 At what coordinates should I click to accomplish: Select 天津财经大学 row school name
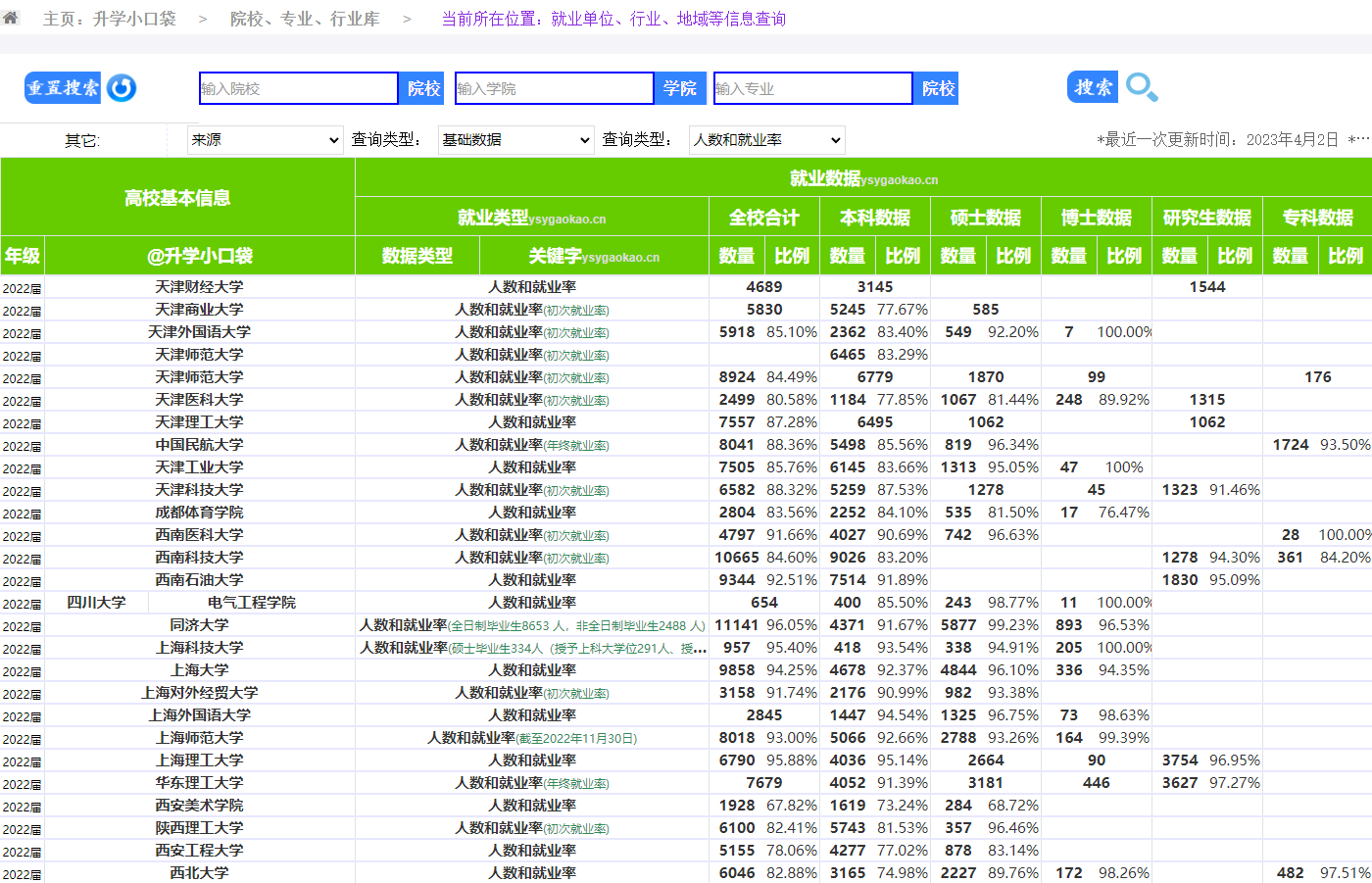tap(199, 287)
